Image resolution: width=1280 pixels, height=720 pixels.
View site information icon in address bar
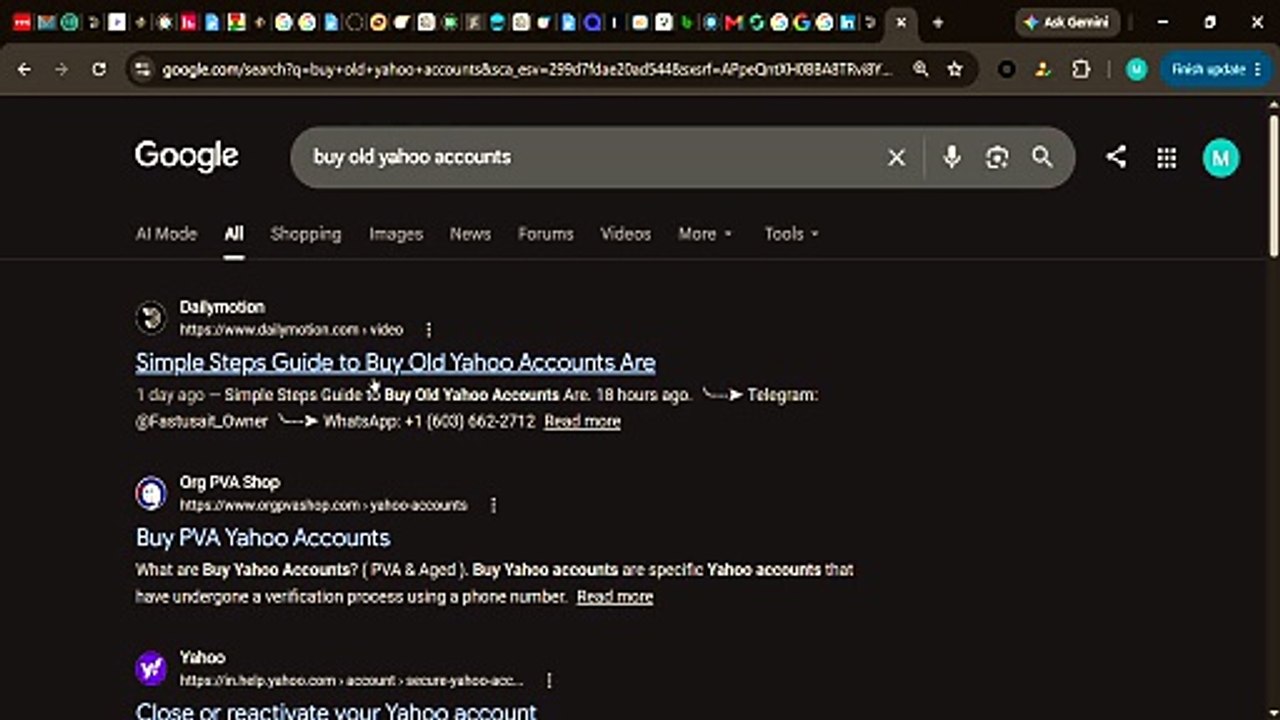tap(143, 69)
